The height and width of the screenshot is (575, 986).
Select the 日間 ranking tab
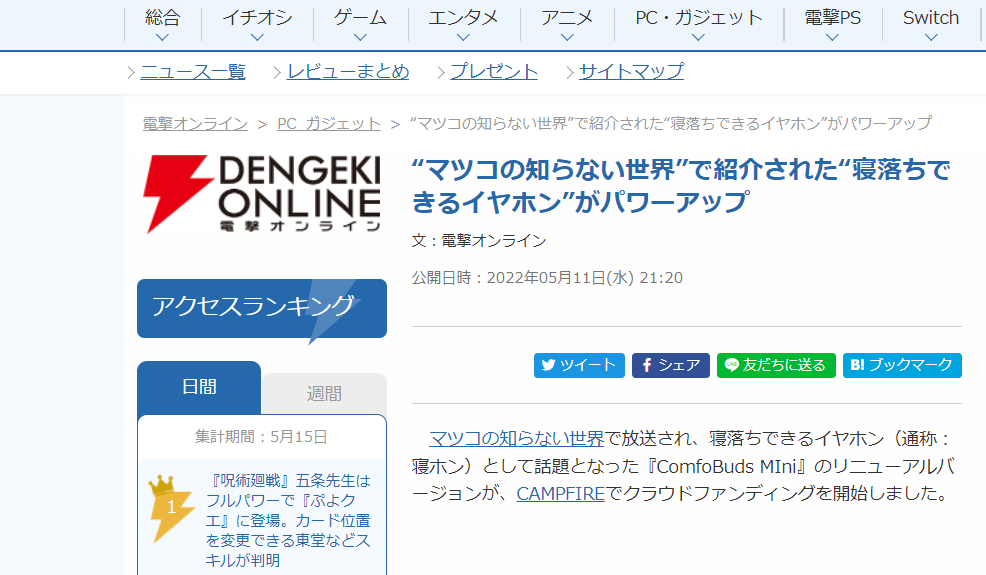pos(199,388)
